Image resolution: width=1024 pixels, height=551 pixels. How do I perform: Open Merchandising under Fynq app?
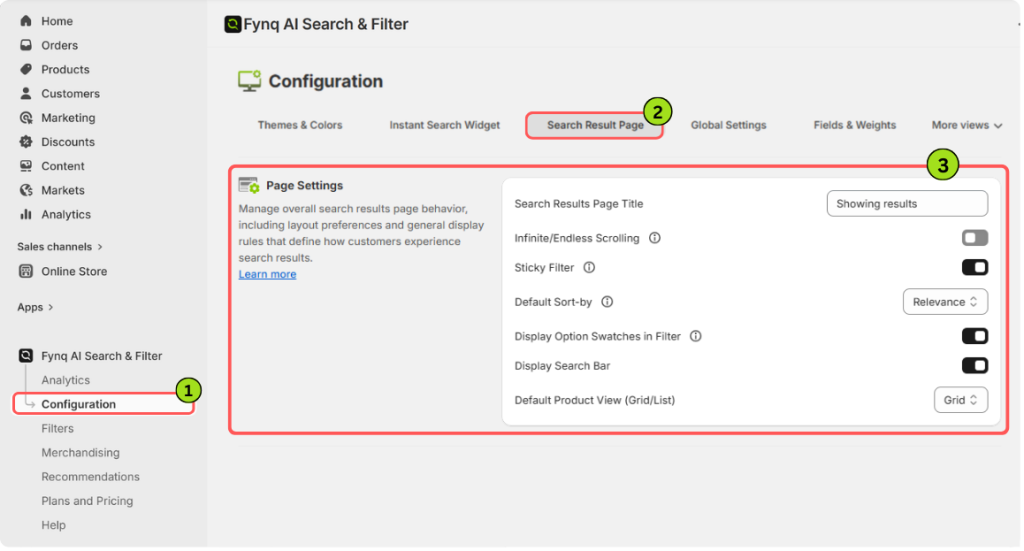coord(80,452)
